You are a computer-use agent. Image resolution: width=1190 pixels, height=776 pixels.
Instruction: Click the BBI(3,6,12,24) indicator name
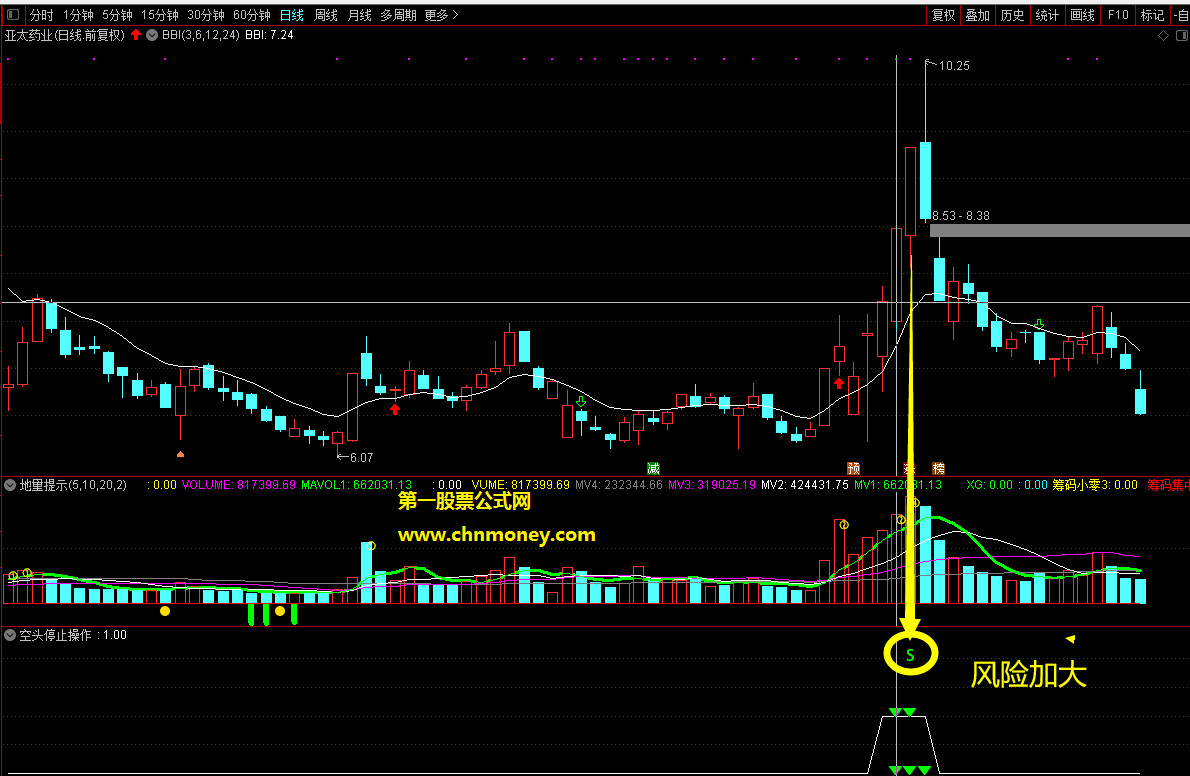coord(200,35)
